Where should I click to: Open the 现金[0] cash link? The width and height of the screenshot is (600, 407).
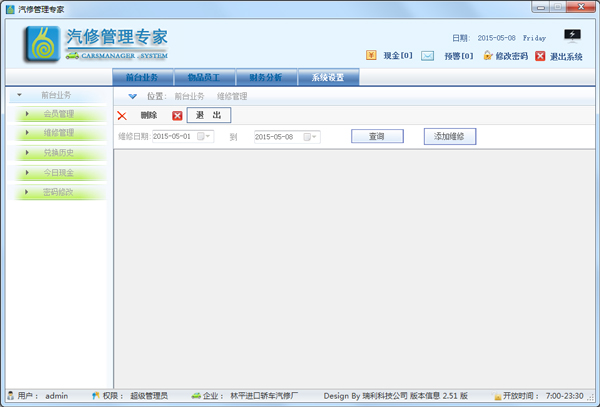(398, 56)
